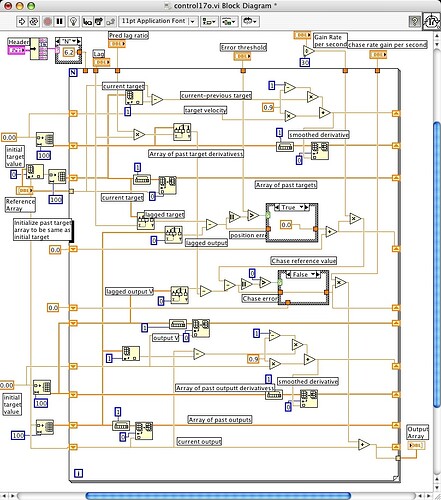
Task: Click the Pause button in toolbar
Action: pos(59,22)
